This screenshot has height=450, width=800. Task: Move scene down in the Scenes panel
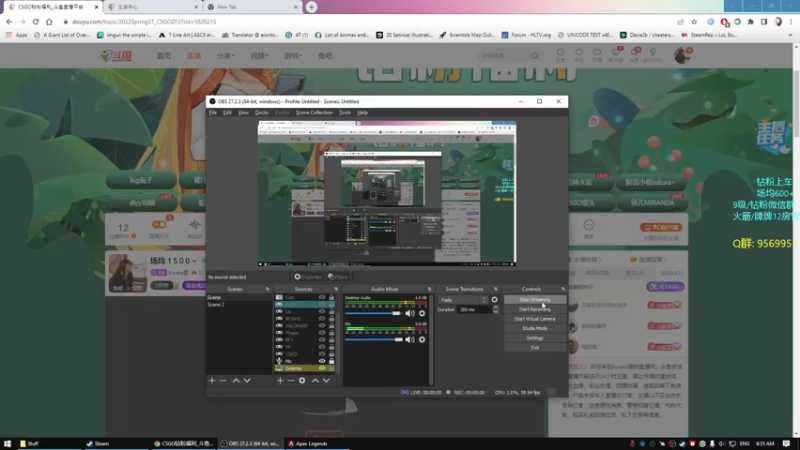tap(247, 381)
